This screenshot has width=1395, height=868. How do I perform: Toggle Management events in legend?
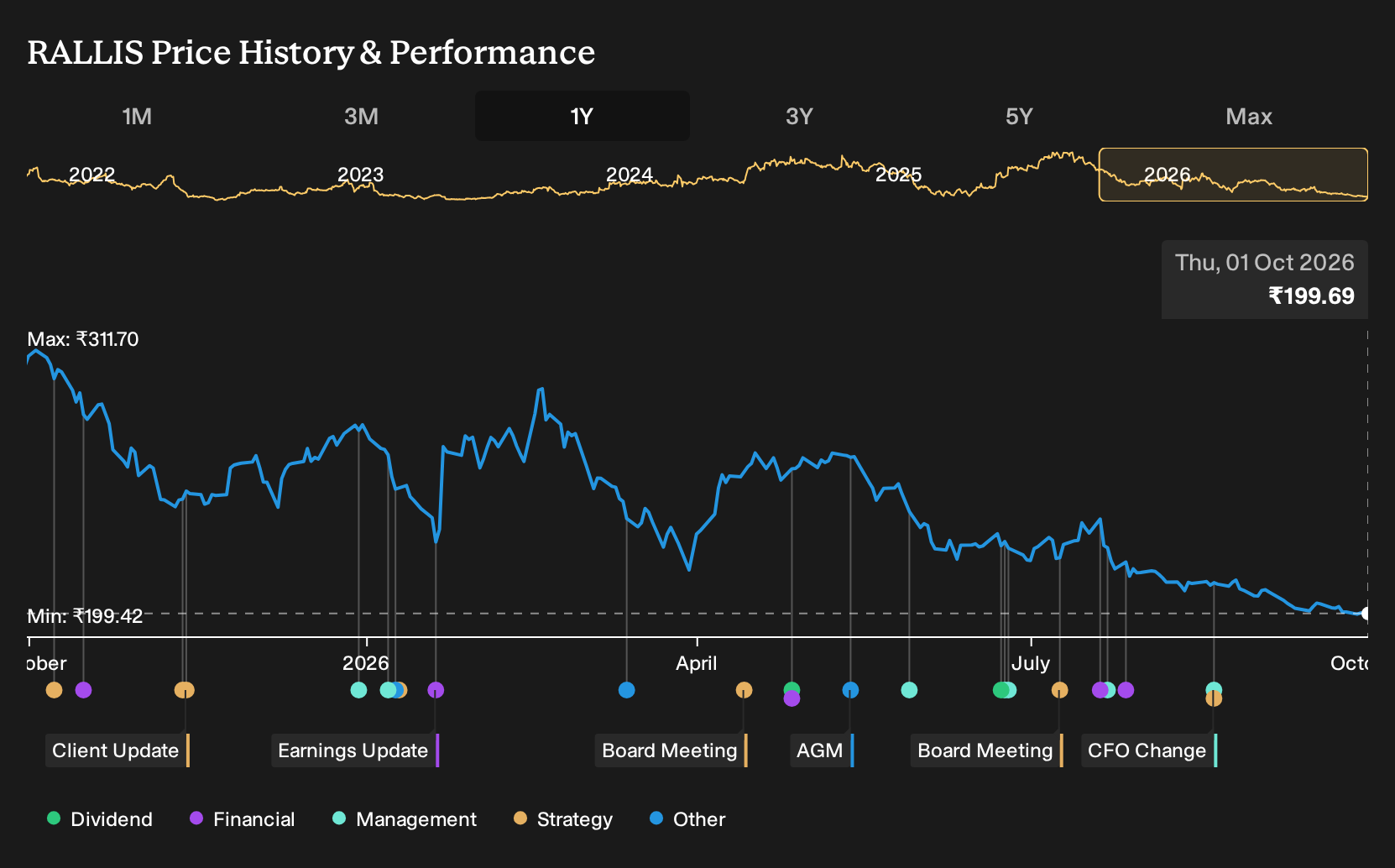[x=405, y=819]
